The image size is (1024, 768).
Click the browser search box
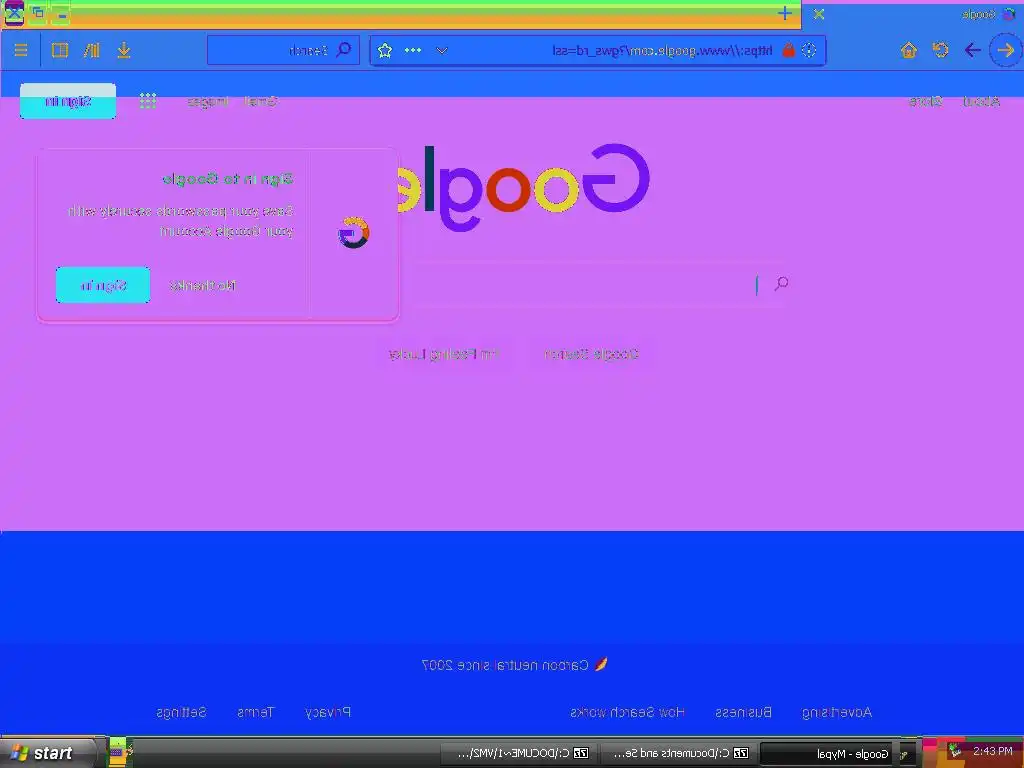pyautogui.click(x=283, y=50)
